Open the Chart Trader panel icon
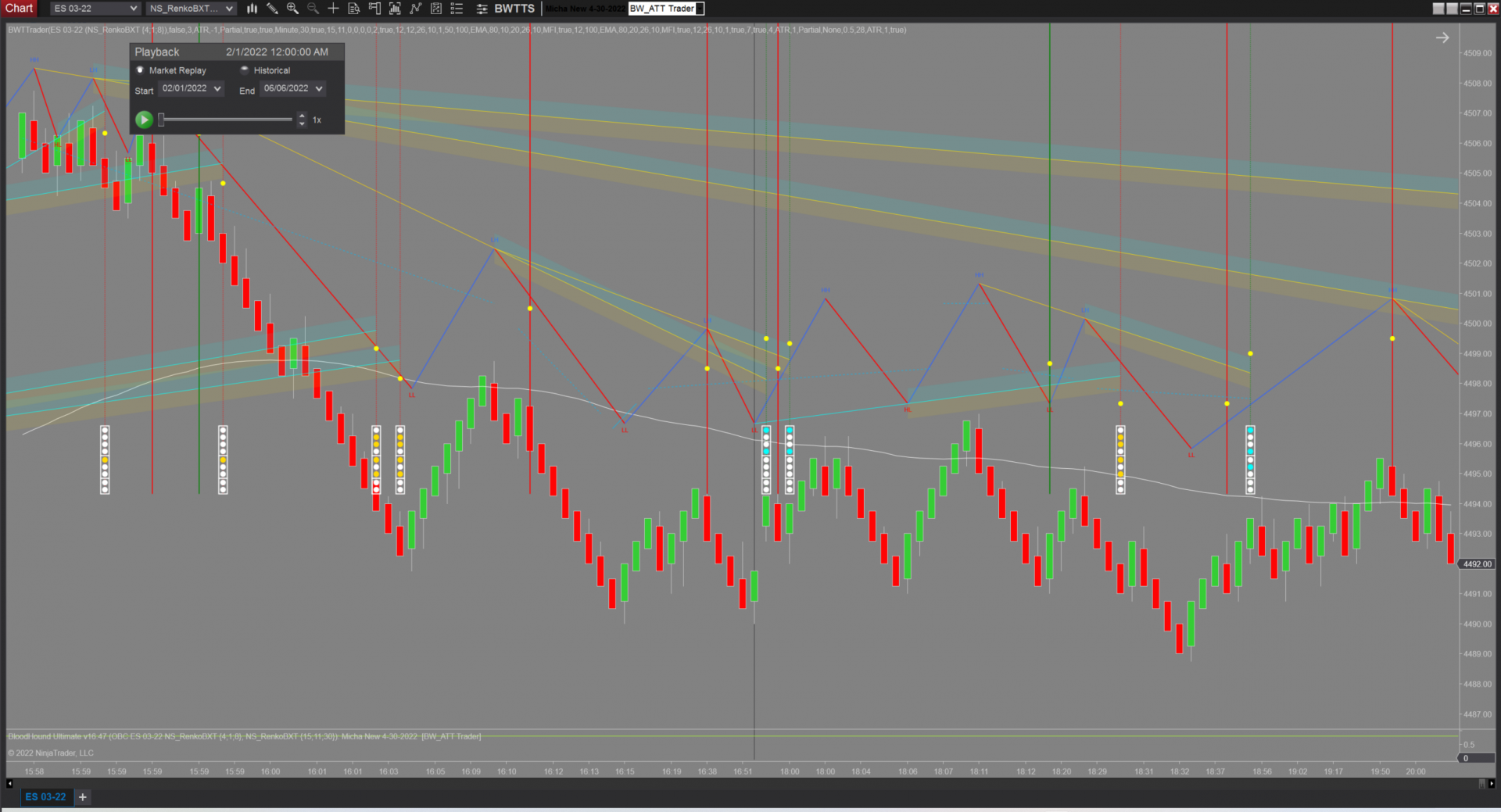The image size is (1501, 812). [x=374, y=9]
